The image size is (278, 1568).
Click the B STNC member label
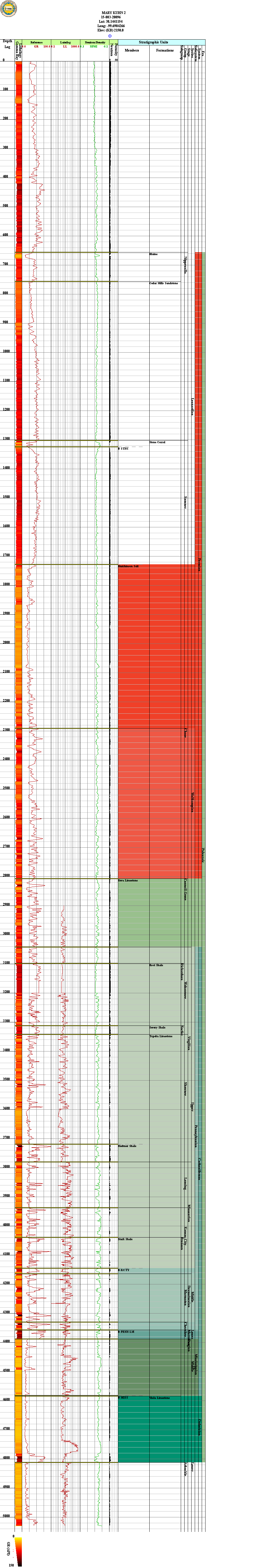tap(123, 449)
